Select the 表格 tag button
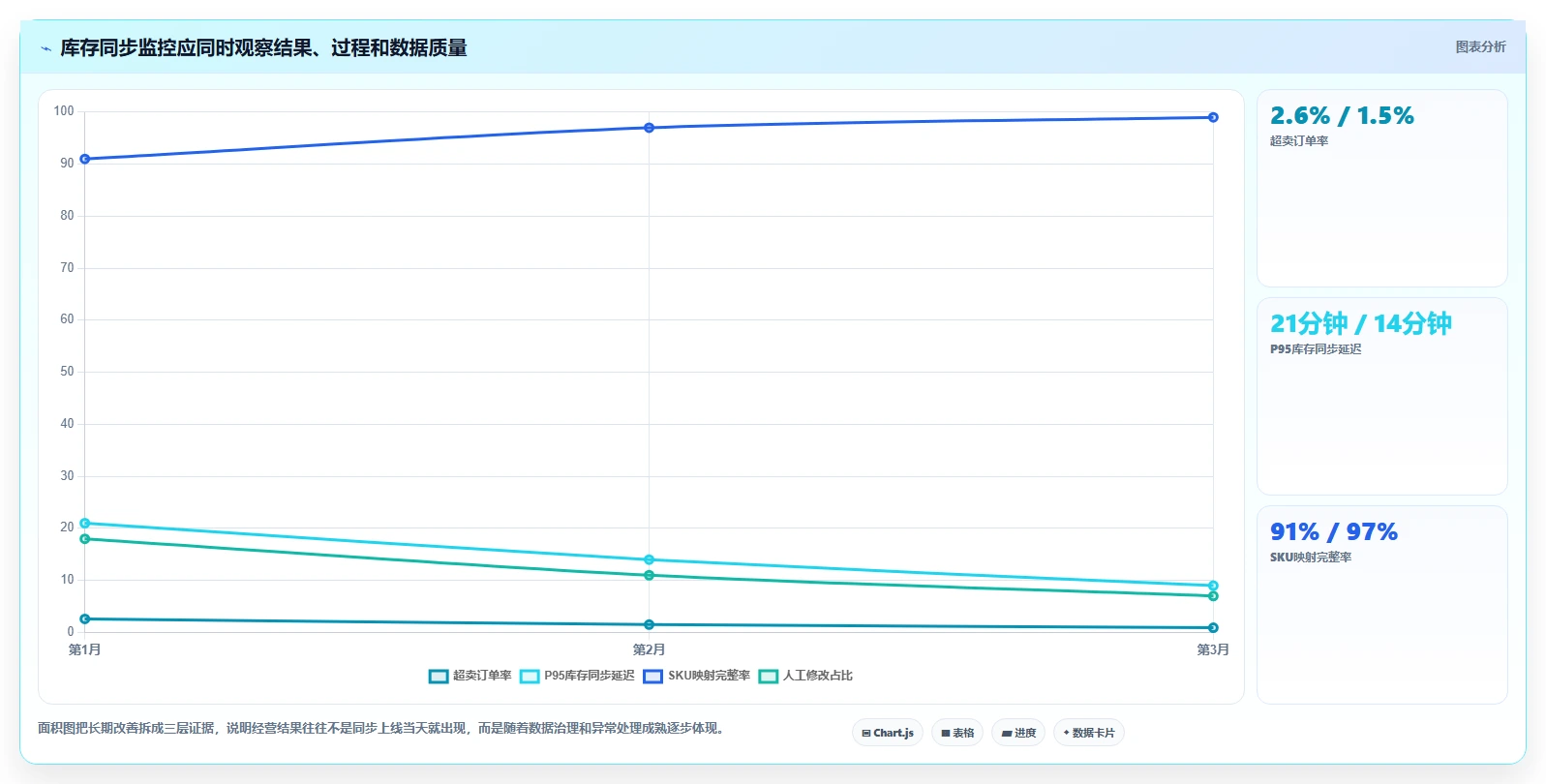The image size is (1546, 784). (x=957, y=733)
